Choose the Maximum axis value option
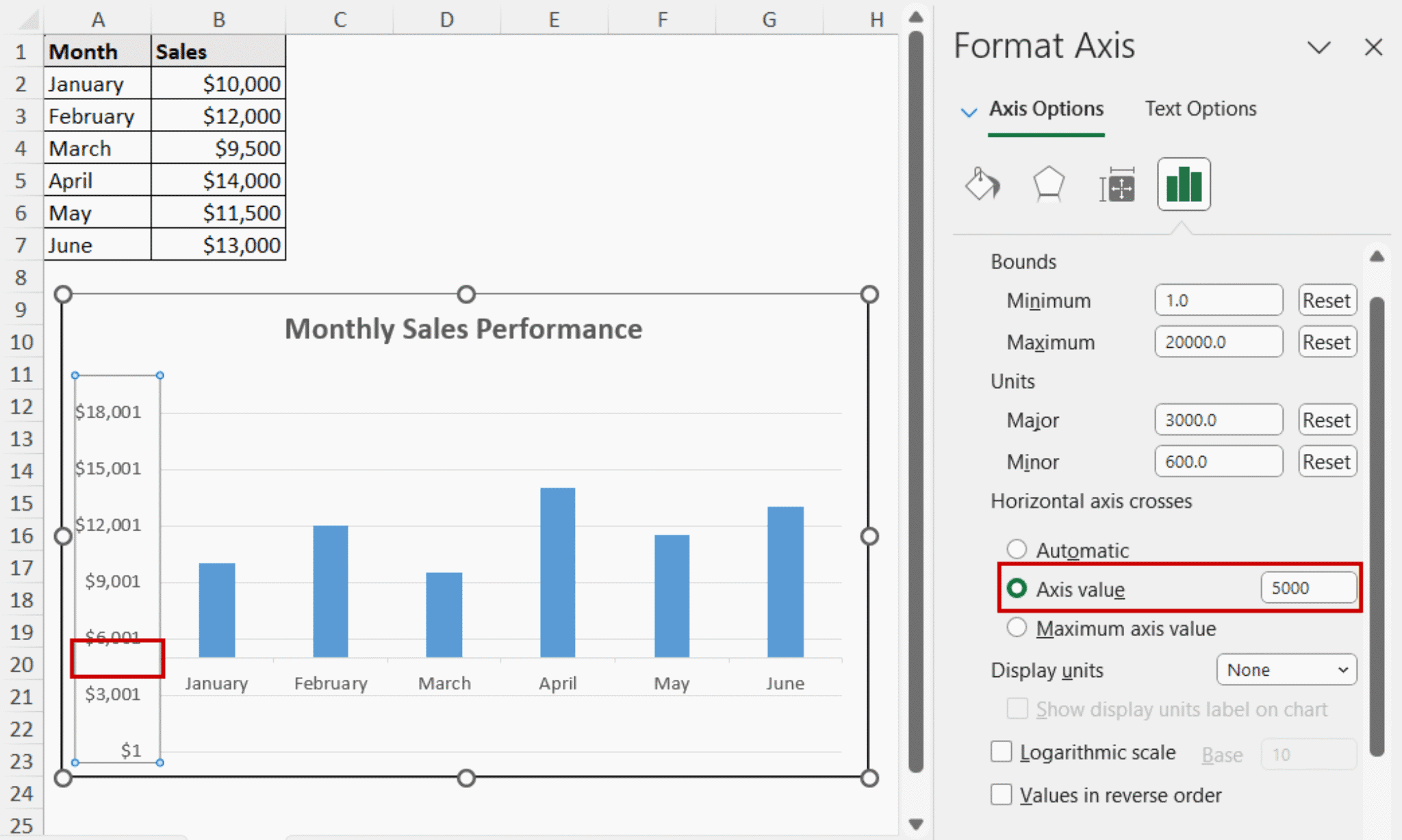The width and height of the screenshot is (1402, 840). [1017, 627]
